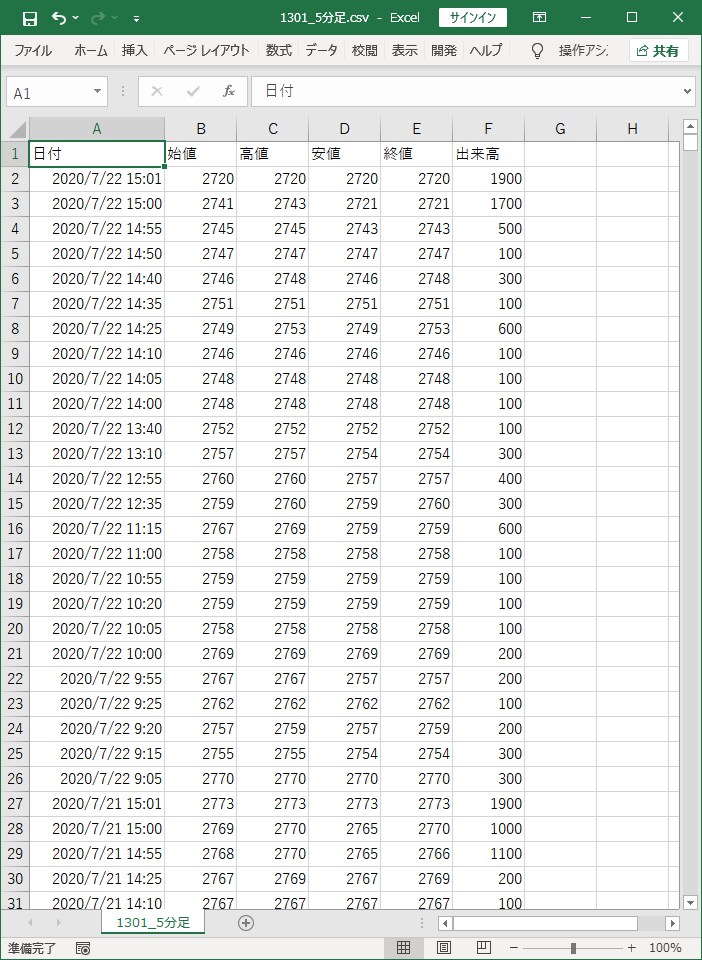Viewport: 702px width, 960px height.
Task: Open the 開発 ribbon tab
Action: [444, 51]
